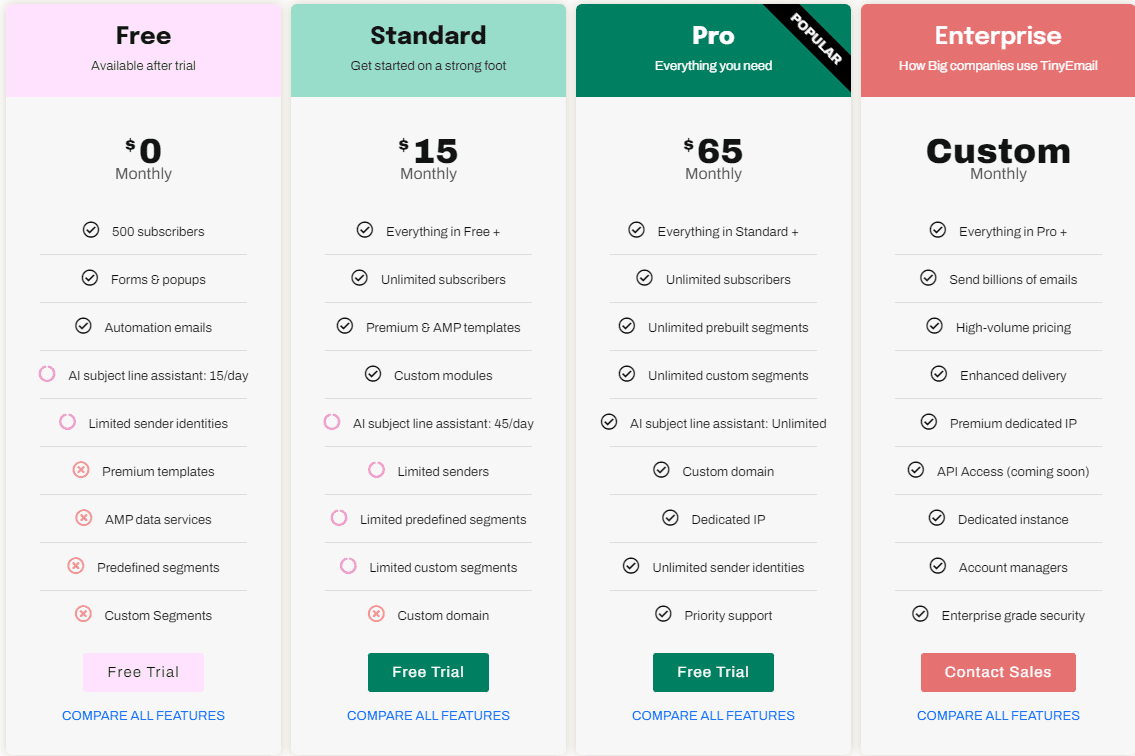Select the "Enterprise" plan header
Screen dimensions: 1135x756
pos(997,35)
